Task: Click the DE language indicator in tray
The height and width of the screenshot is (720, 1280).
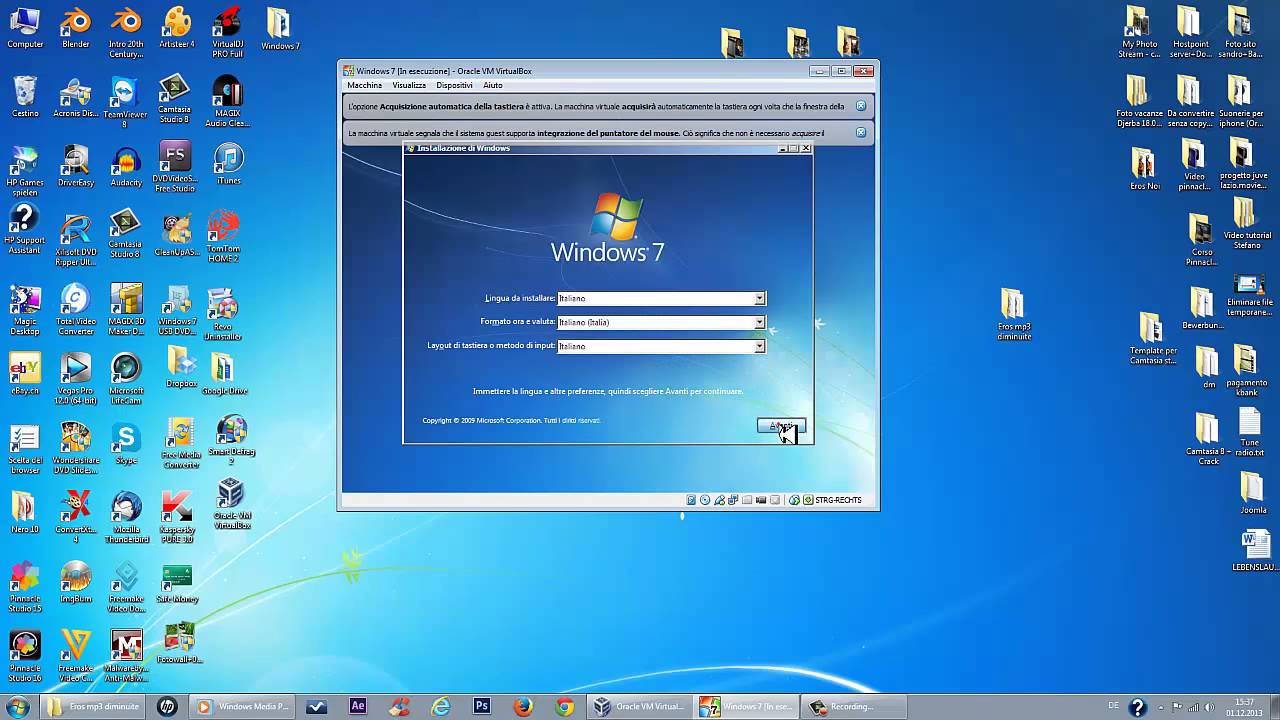Action: [x=1114, y=706]
